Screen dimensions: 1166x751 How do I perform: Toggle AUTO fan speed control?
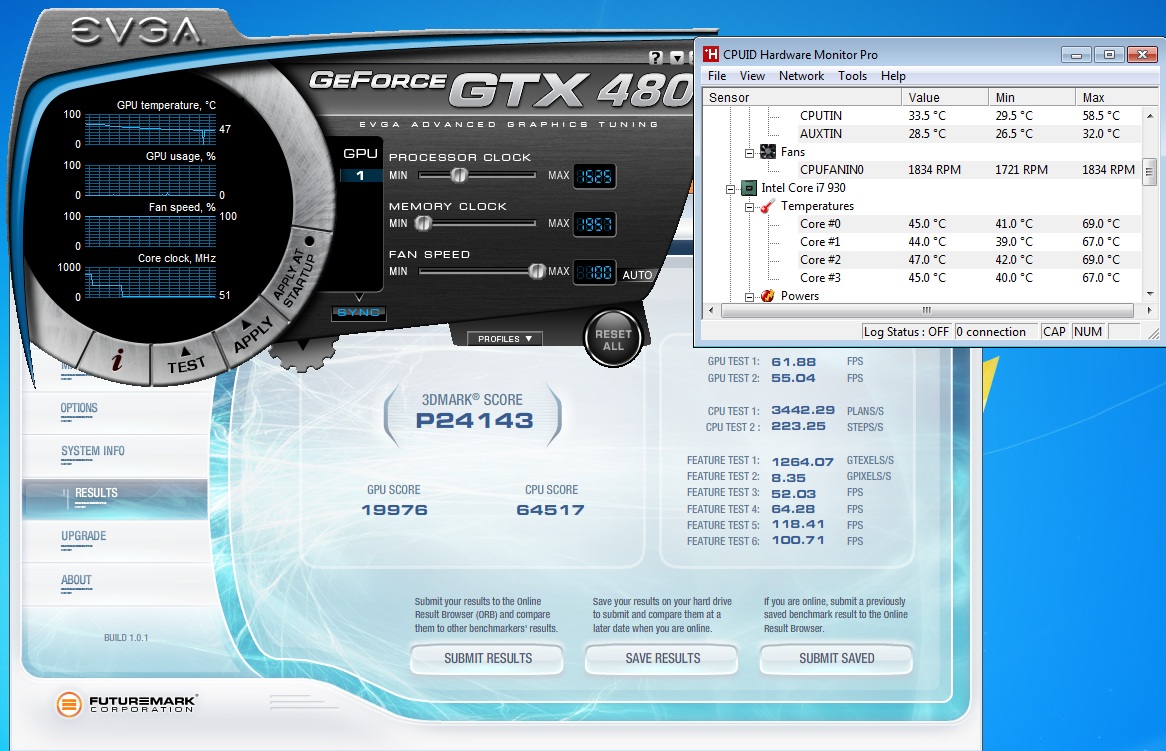click(637, 275)
